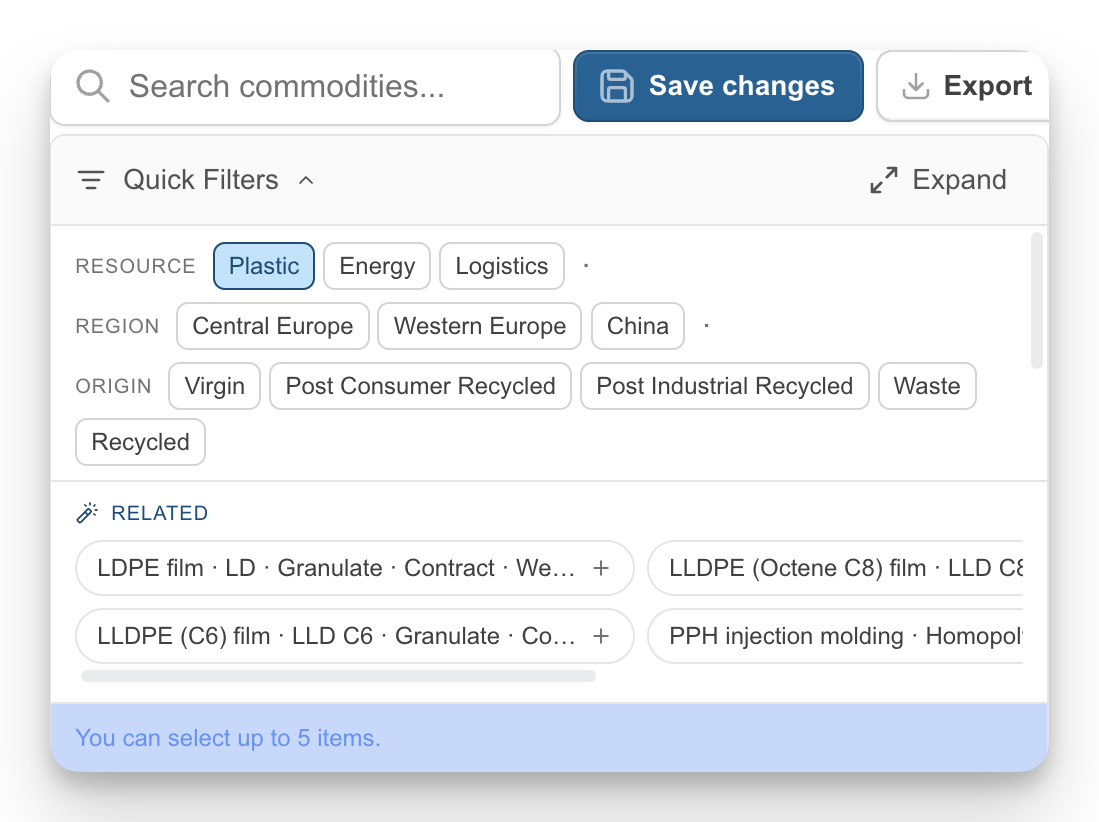Click the horizontal scrollbar under related items
This screenshot has width=1099, height=822.
[339, 676]
